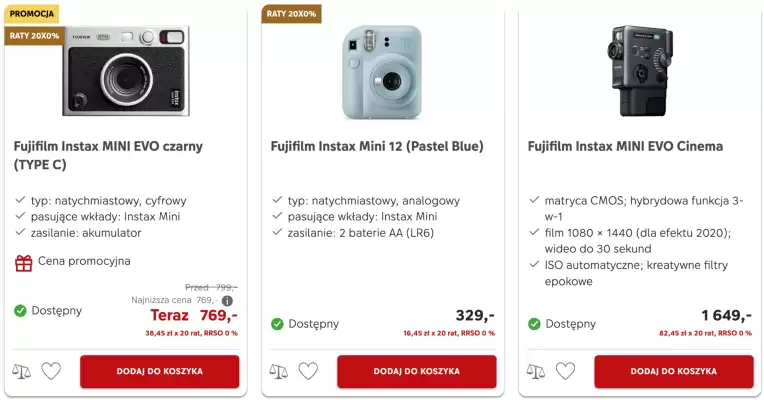Click the Cena promocyjna label
The width and height of the screenshot is (764, 400).
pos(84,261)
